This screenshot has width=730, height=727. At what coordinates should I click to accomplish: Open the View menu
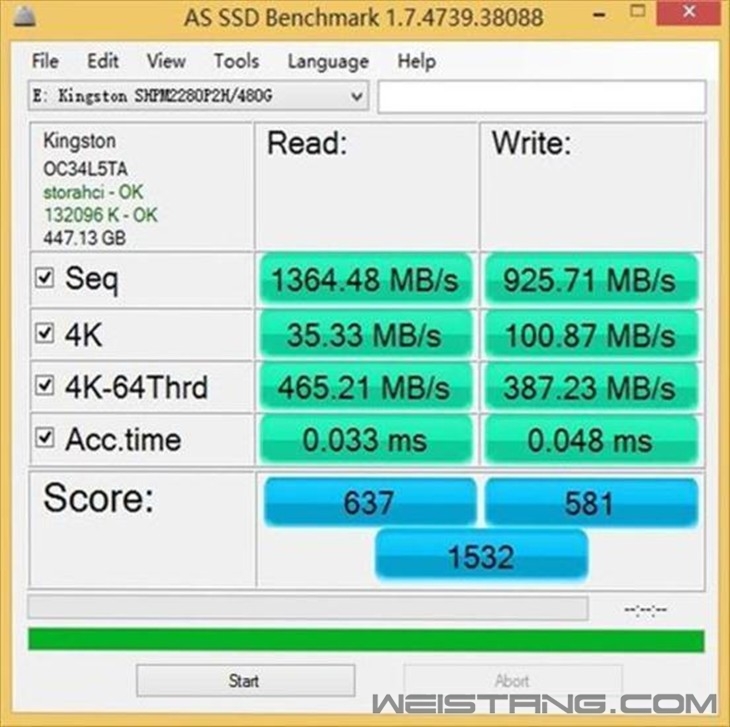click(x=166, y=61)
